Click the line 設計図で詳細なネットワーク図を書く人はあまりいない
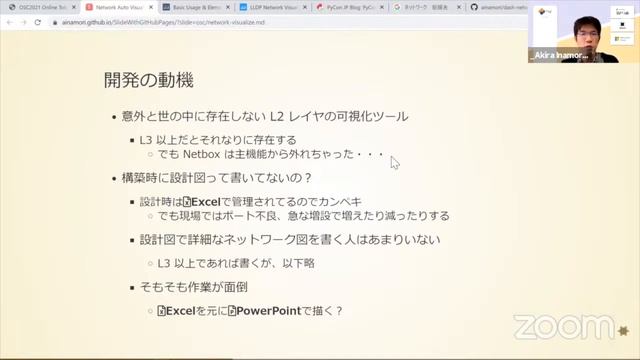The width and height of the screenshot is (640, 360). (290, 240)
